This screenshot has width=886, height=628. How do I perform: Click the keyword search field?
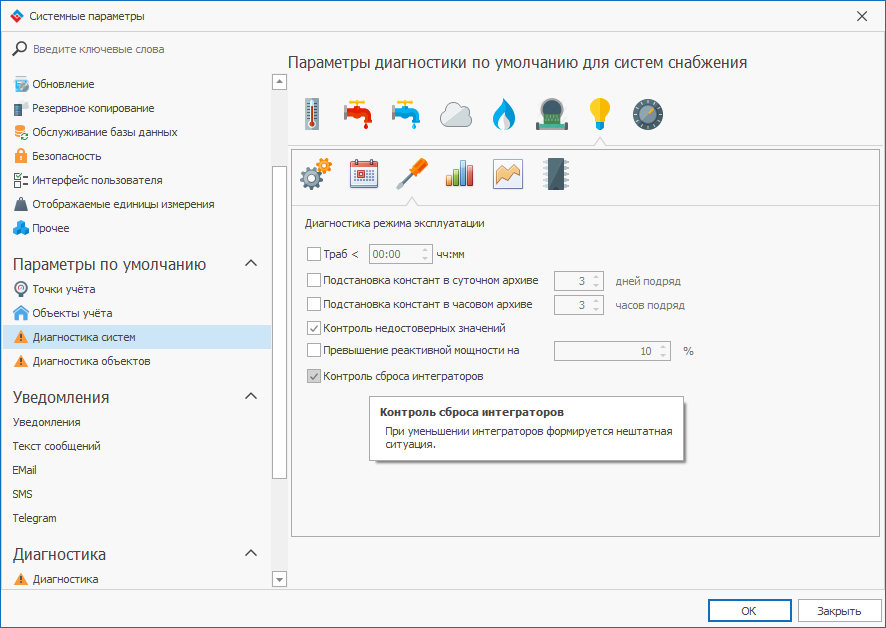coord(140,49)
